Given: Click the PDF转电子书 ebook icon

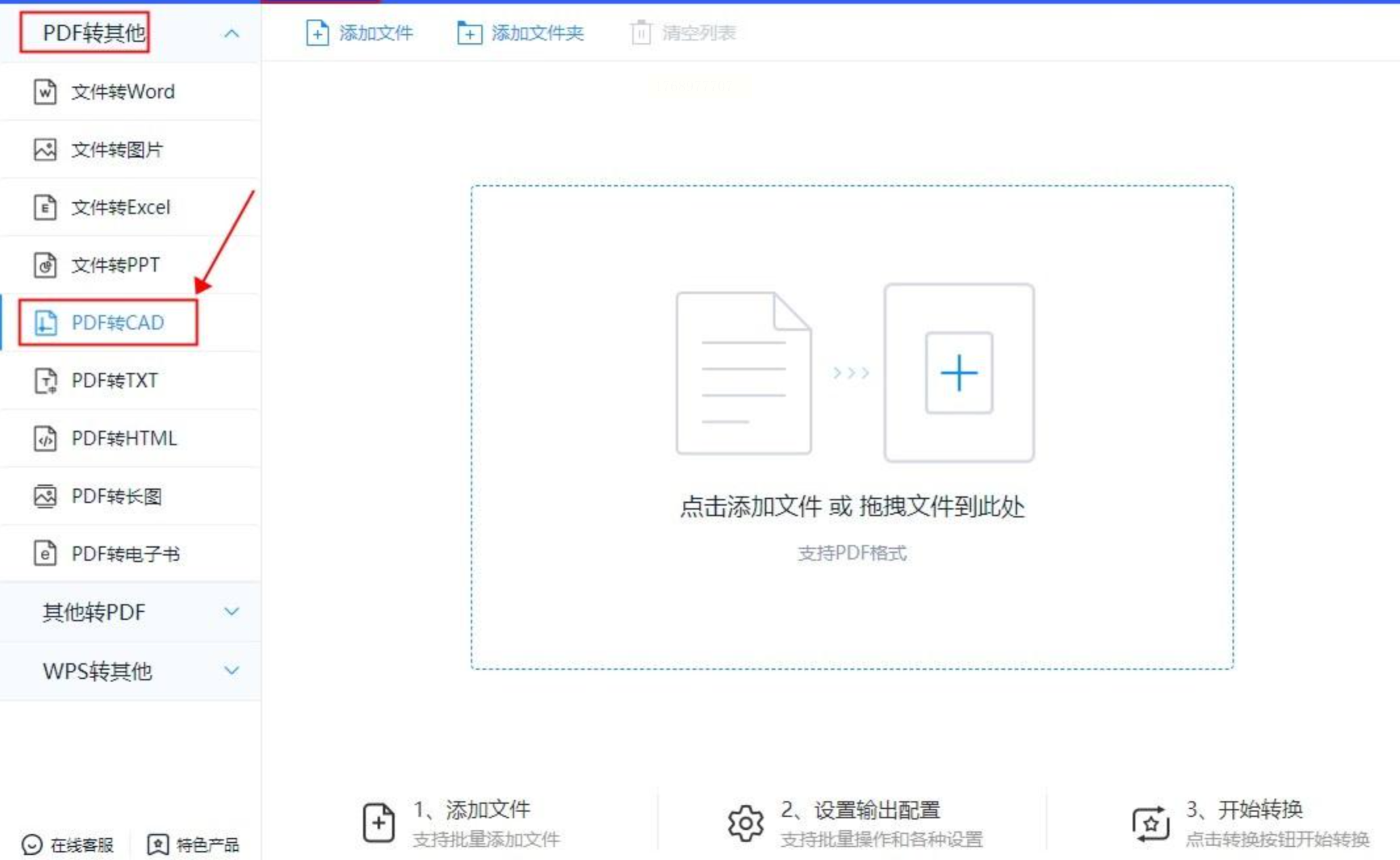Looking at the screenshot, I should 45,554.
